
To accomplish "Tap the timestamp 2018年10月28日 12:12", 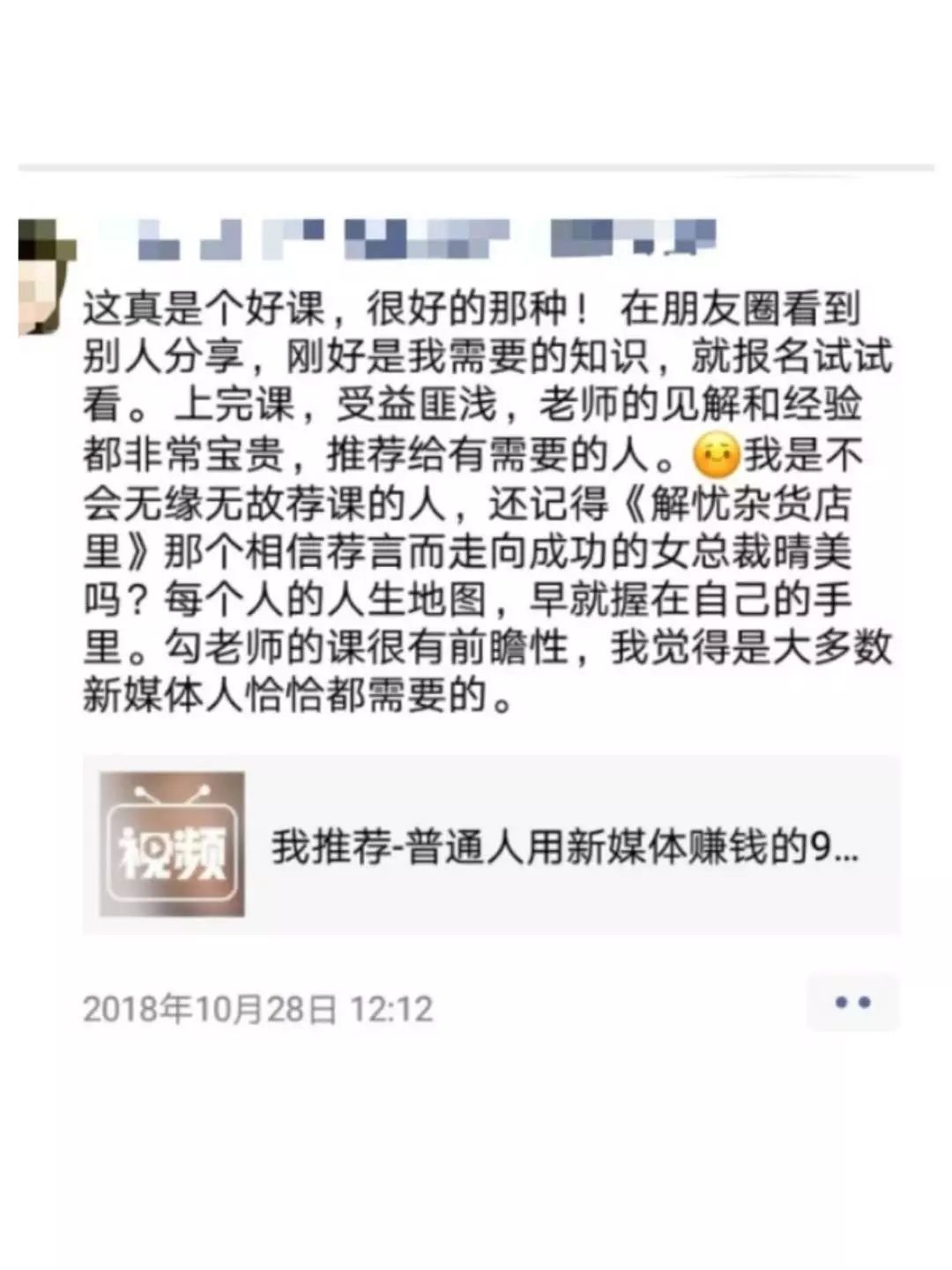I will coord(258,1009).
